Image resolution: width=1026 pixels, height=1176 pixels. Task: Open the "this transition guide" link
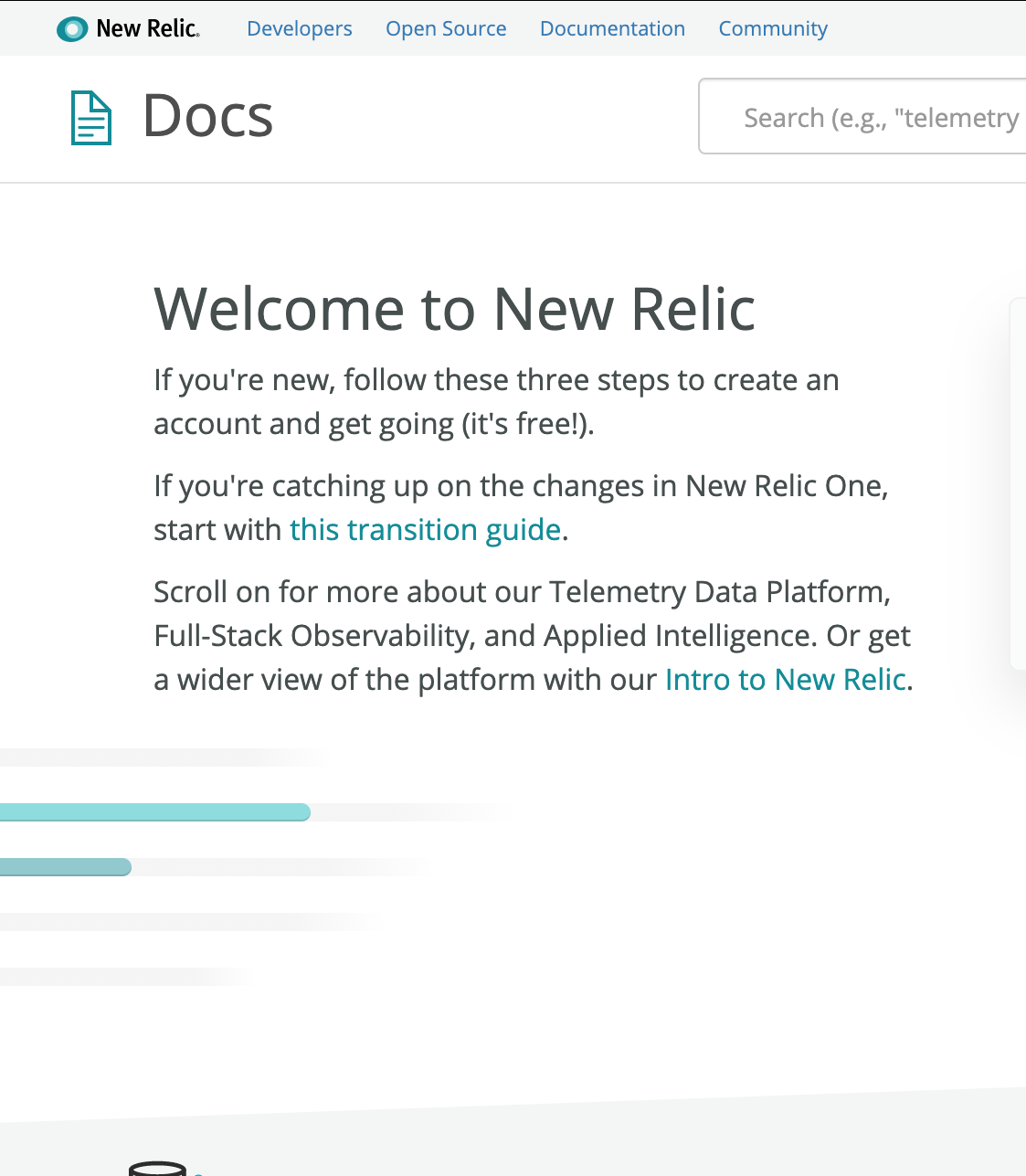click(x=425, y=530)
